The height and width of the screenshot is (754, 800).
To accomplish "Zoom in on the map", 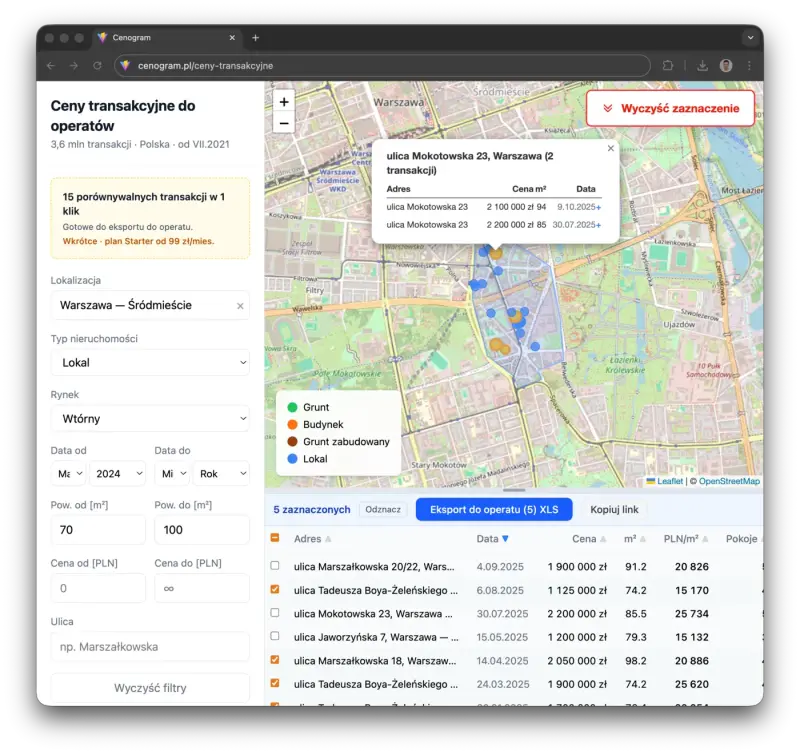I will [x=284, y=102].
